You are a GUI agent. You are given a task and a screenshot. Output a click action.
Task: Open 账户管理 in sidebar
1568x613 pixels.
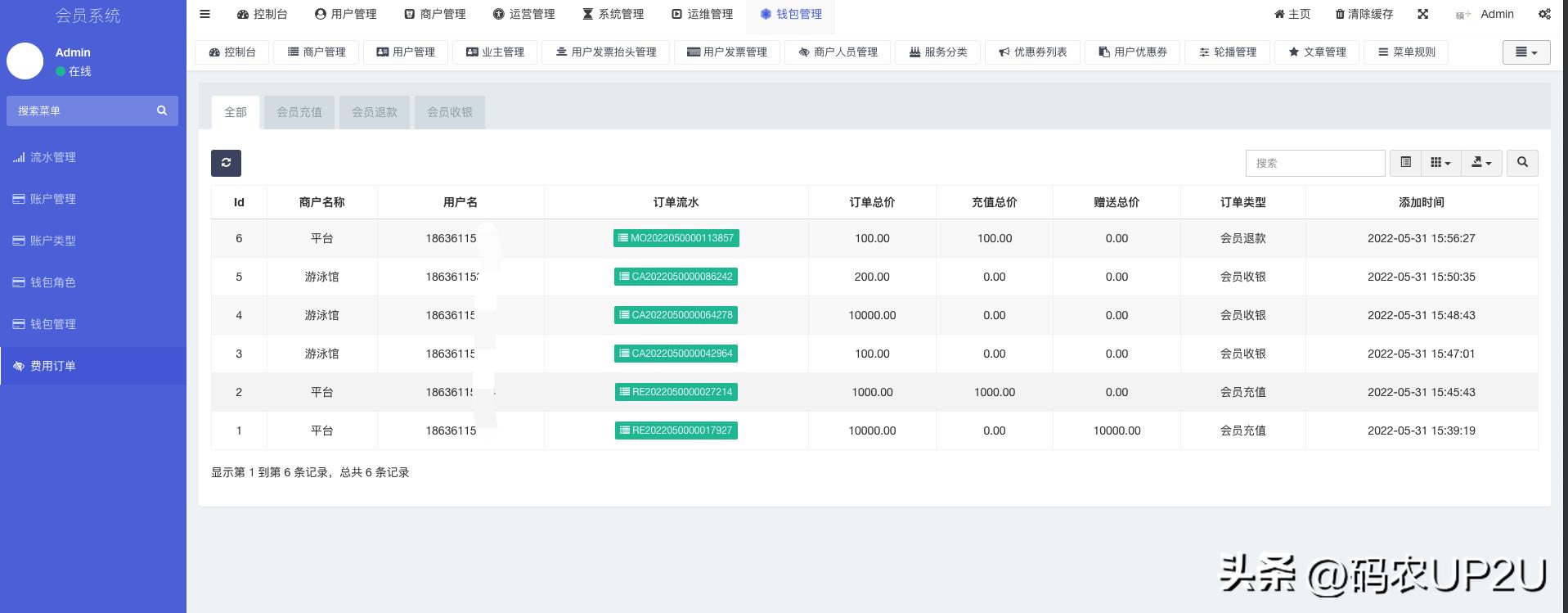(x=93, y=199)
